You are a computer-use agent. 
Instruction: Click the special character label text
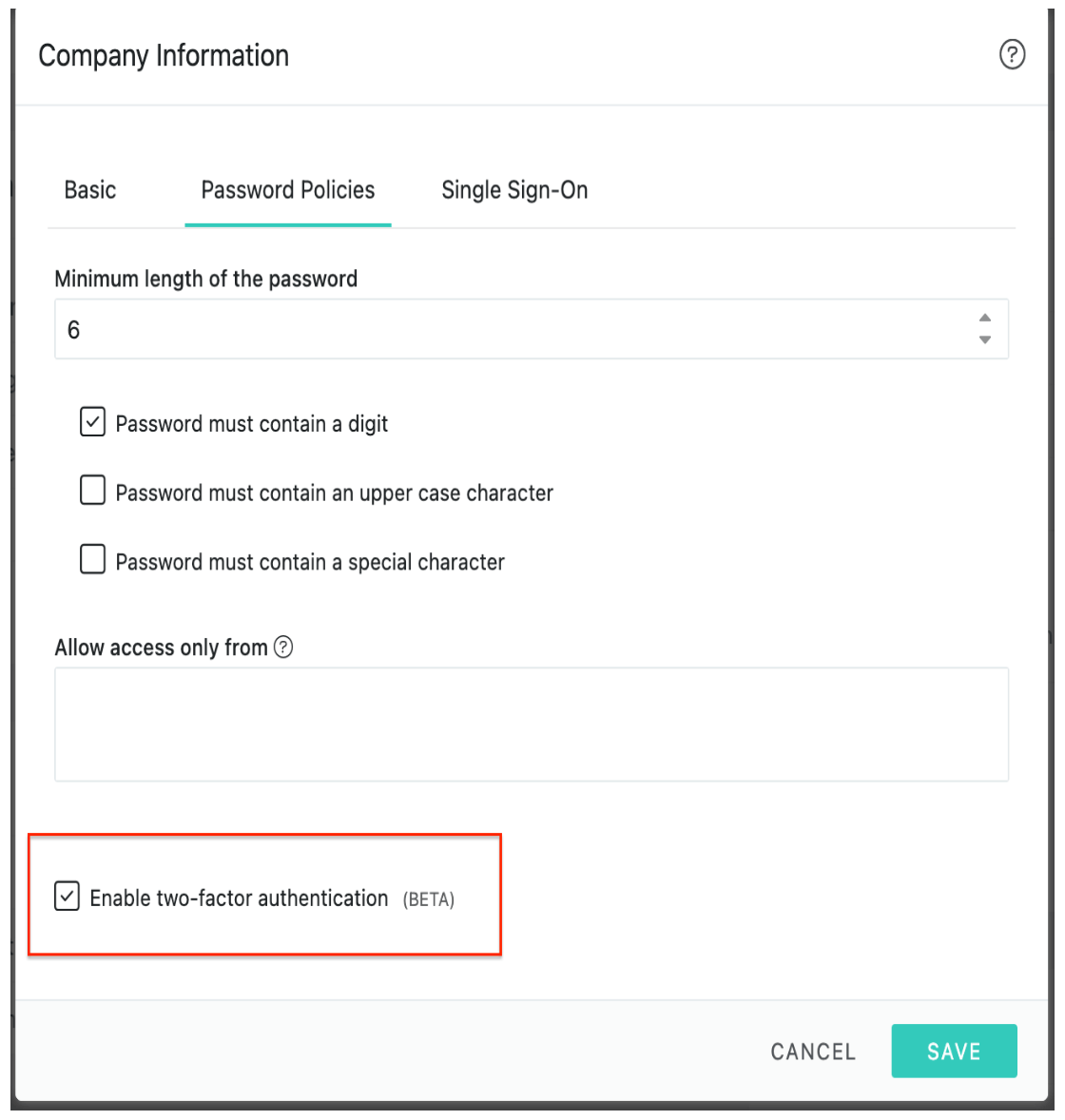pyautogui.click(x=310, y=562)
